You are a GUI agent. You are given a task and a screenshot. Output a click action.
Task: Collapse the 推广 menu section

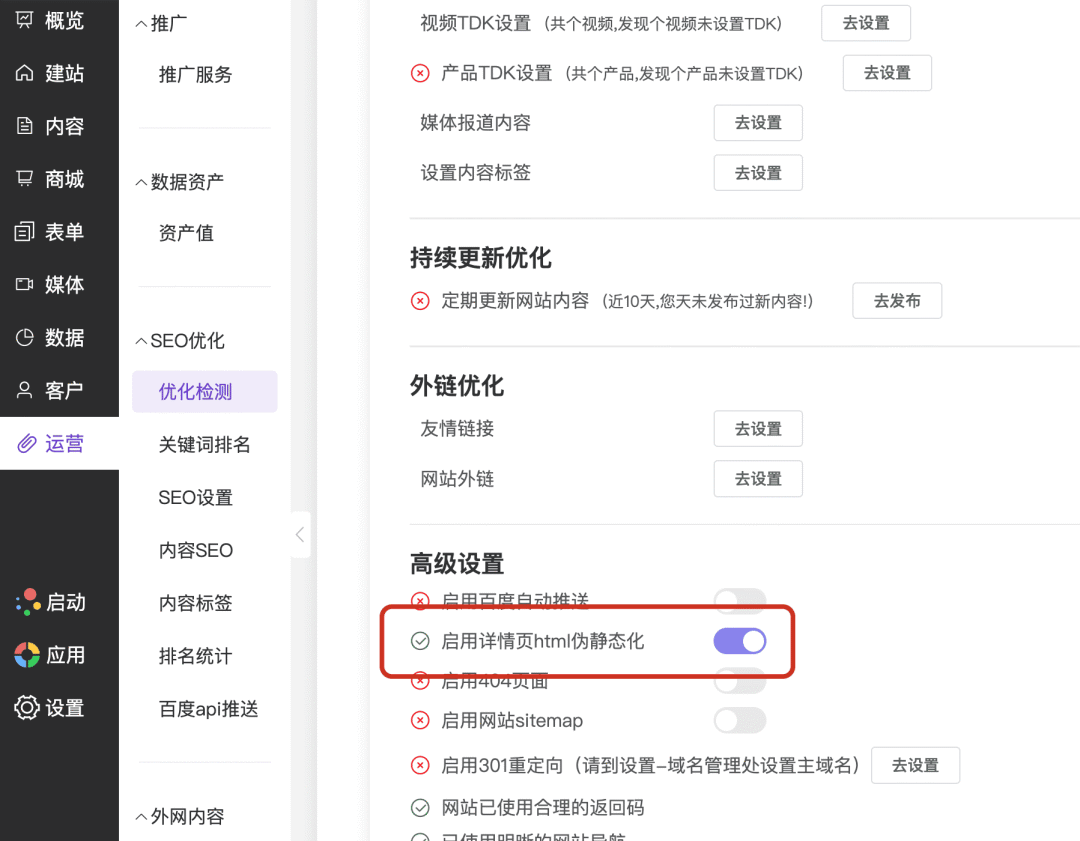click(x=141, y=23)
